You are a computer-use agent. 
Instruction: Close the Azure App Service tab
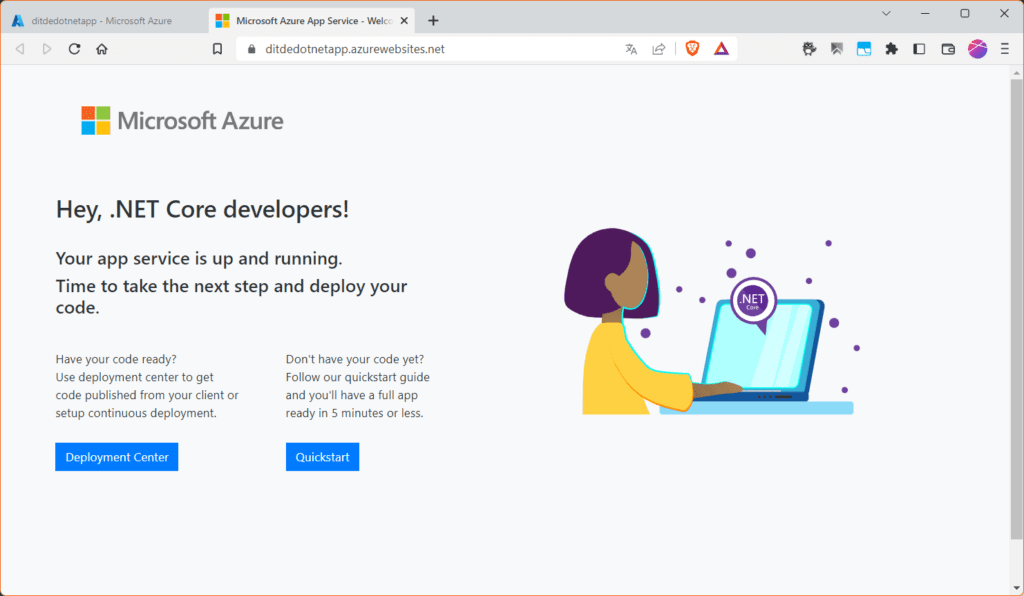click(404, 21)
